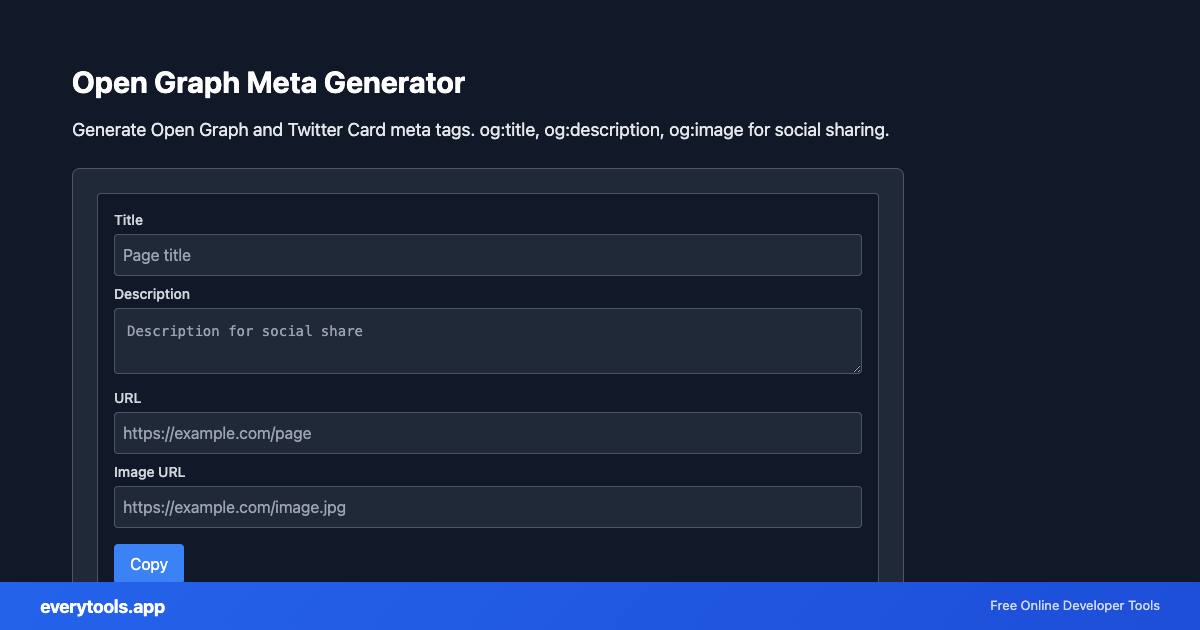1200x630 pixels.
Task: Click the 'Image URL' field label
Action: (x=150, y=472)
